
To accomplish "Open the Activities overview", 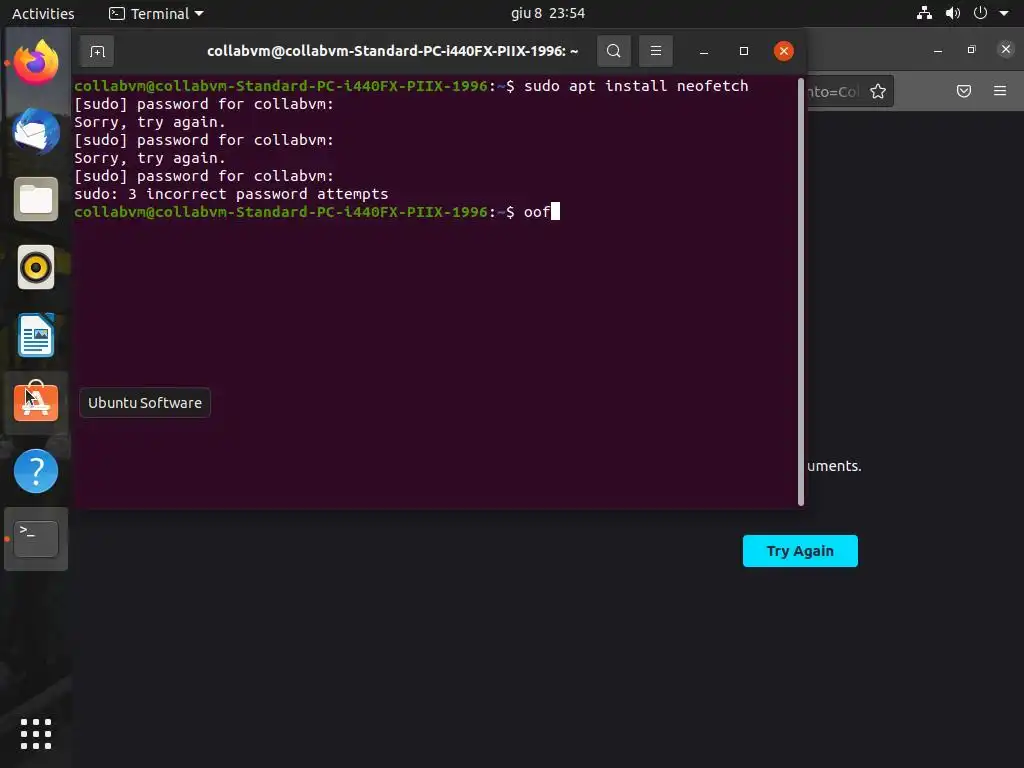I will click(x=43, y=13).
